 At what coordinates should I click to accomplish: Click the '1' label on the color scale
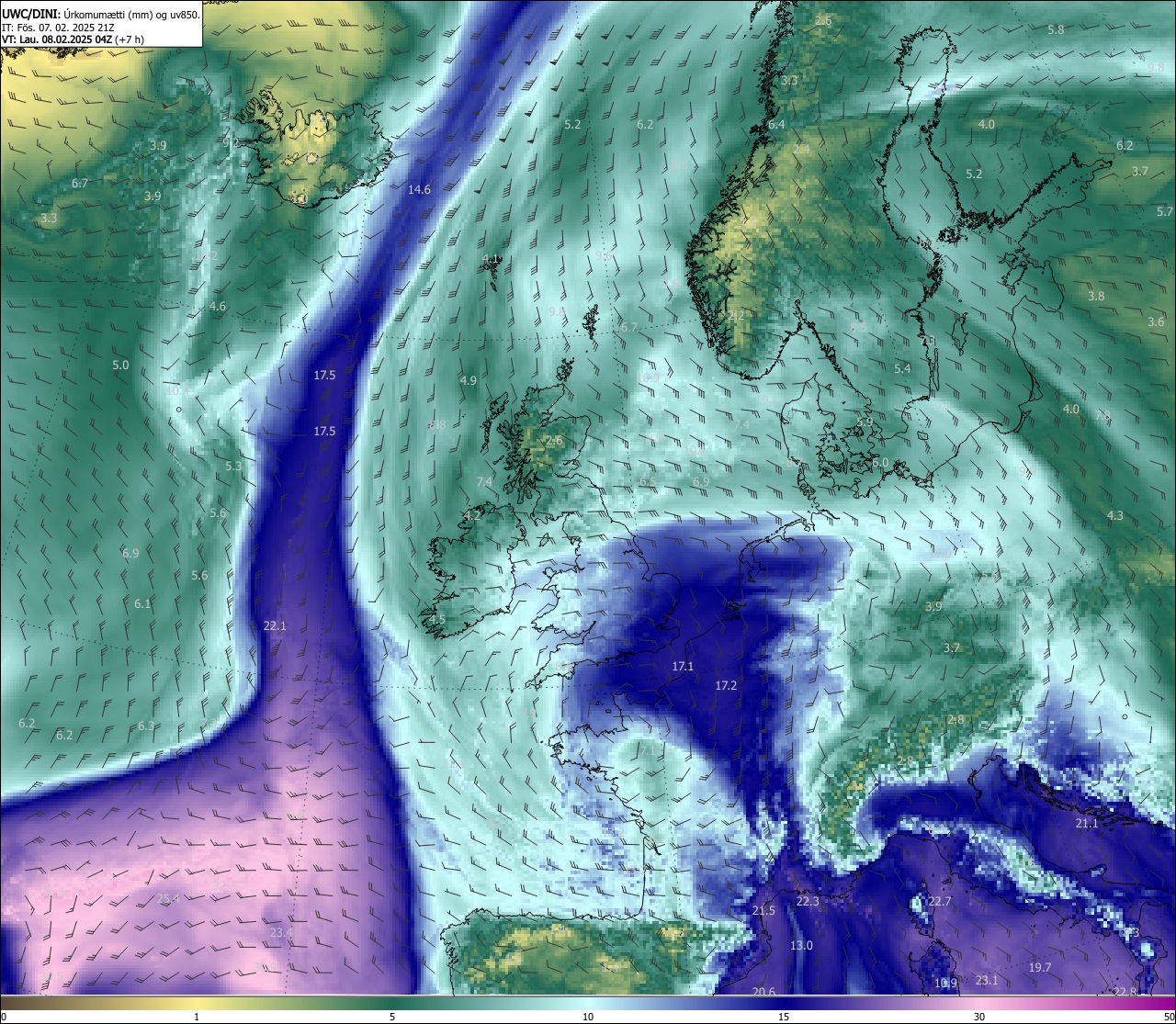pyautogui.click(x=197, y=1017)
